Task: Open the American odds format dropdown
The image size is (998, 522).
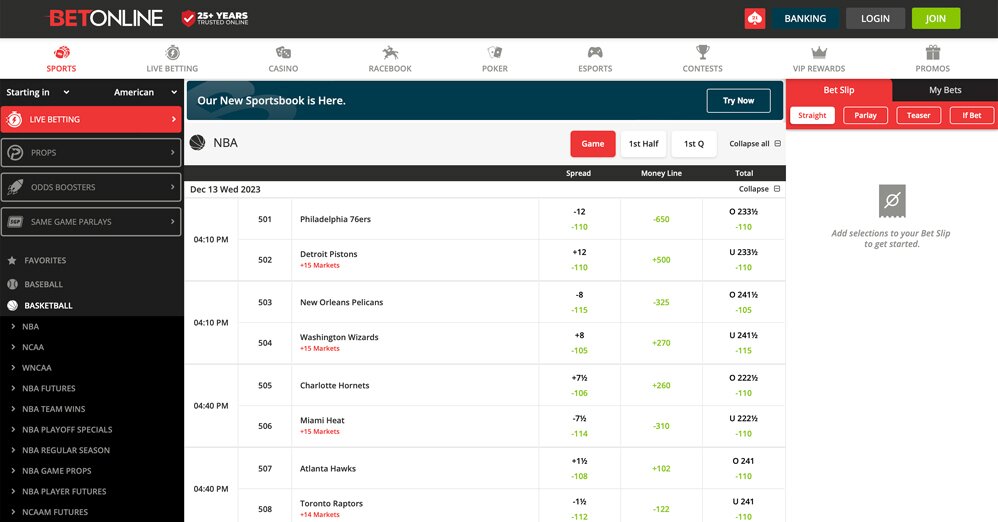Action: coord(145,92)
